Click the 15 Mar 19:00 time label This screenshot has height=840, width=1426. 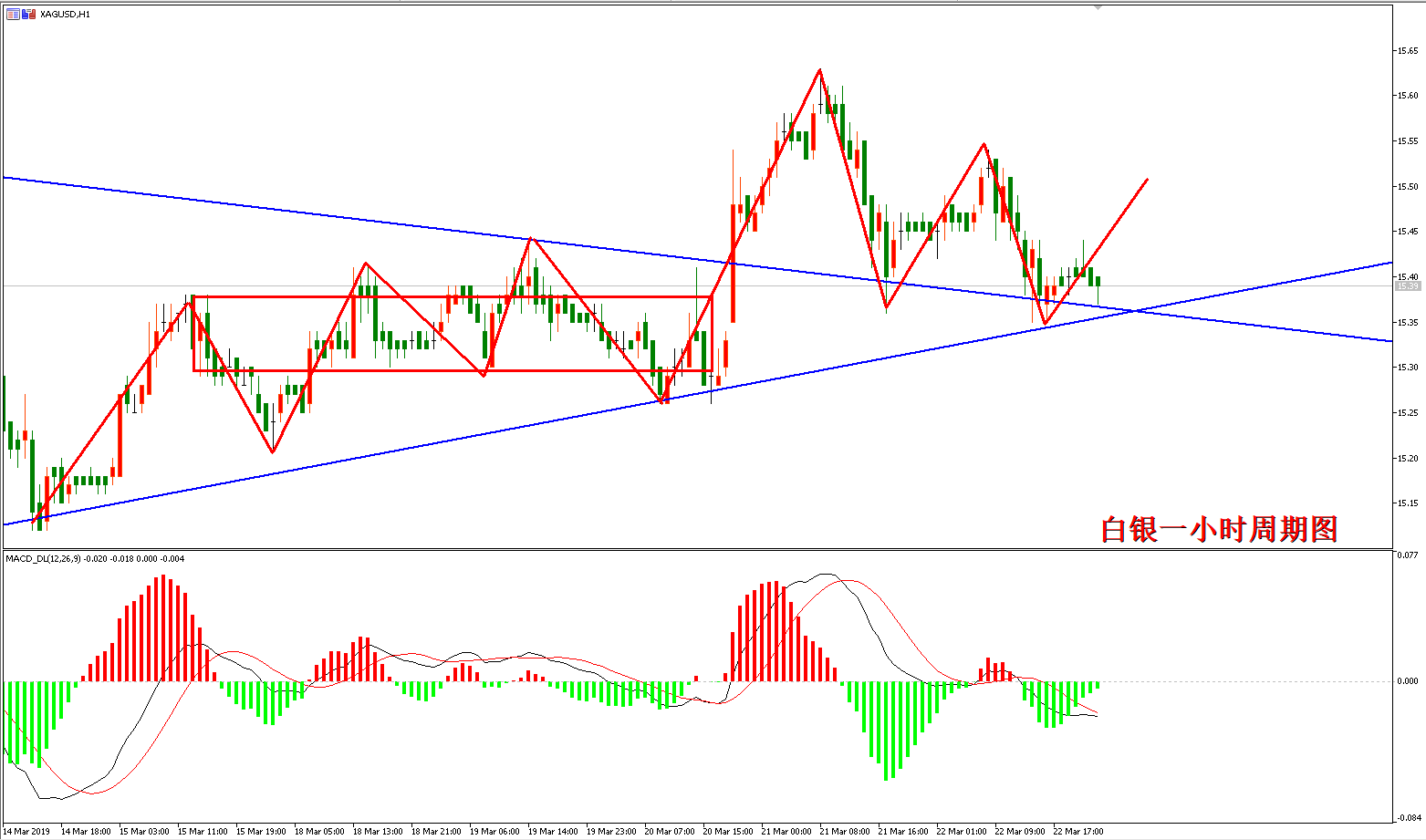click(261, 832)
